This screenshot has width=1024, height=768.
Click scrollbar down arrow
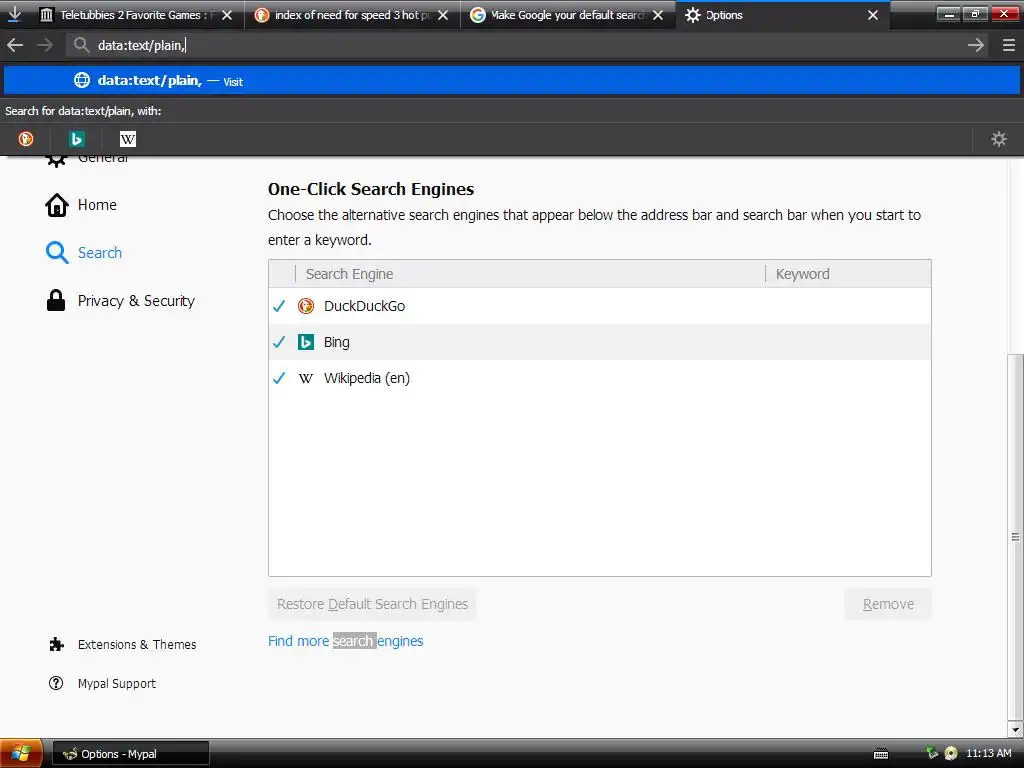1015,729
